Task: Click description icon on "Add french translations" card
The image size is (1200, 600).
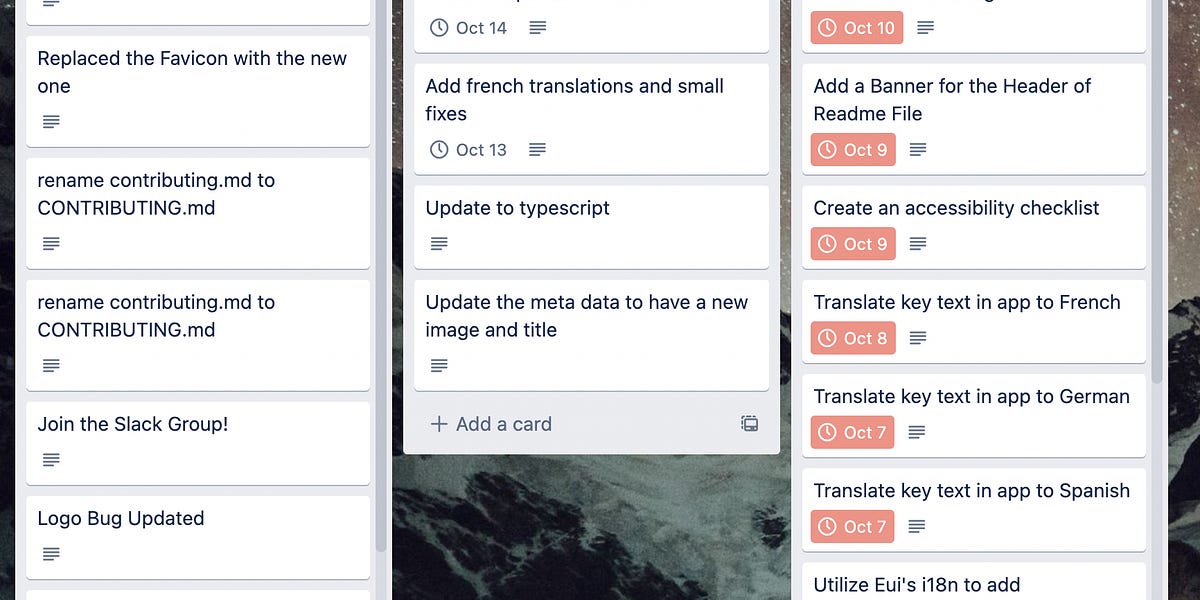Action: click(x=537, y=149)
